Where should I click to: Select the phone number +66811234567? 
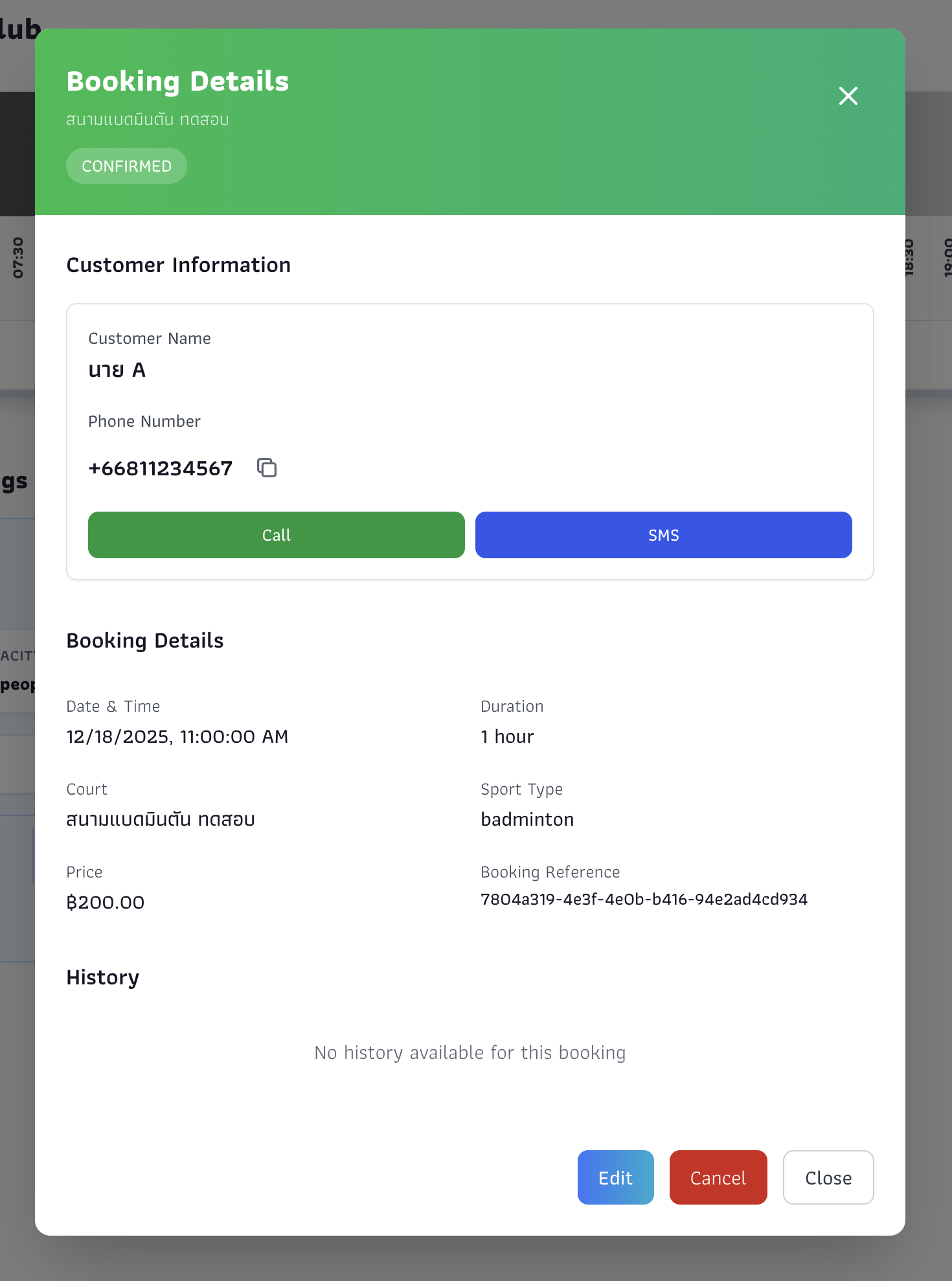point(161,468)
